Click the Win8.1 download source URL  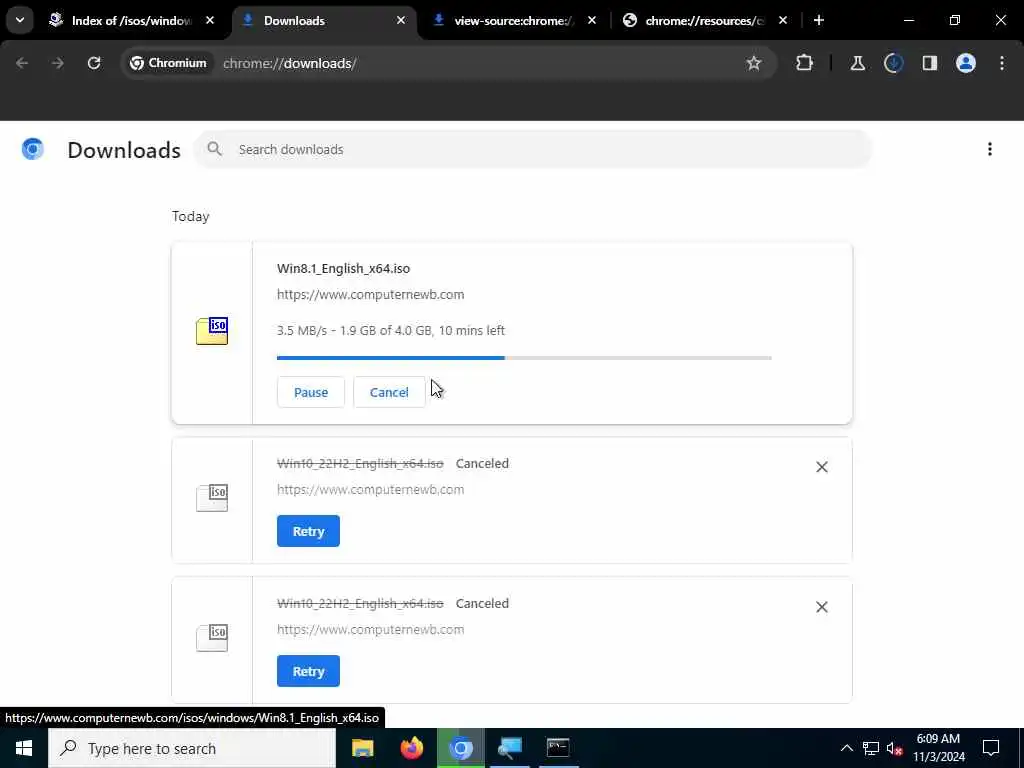tap(370, 295)
